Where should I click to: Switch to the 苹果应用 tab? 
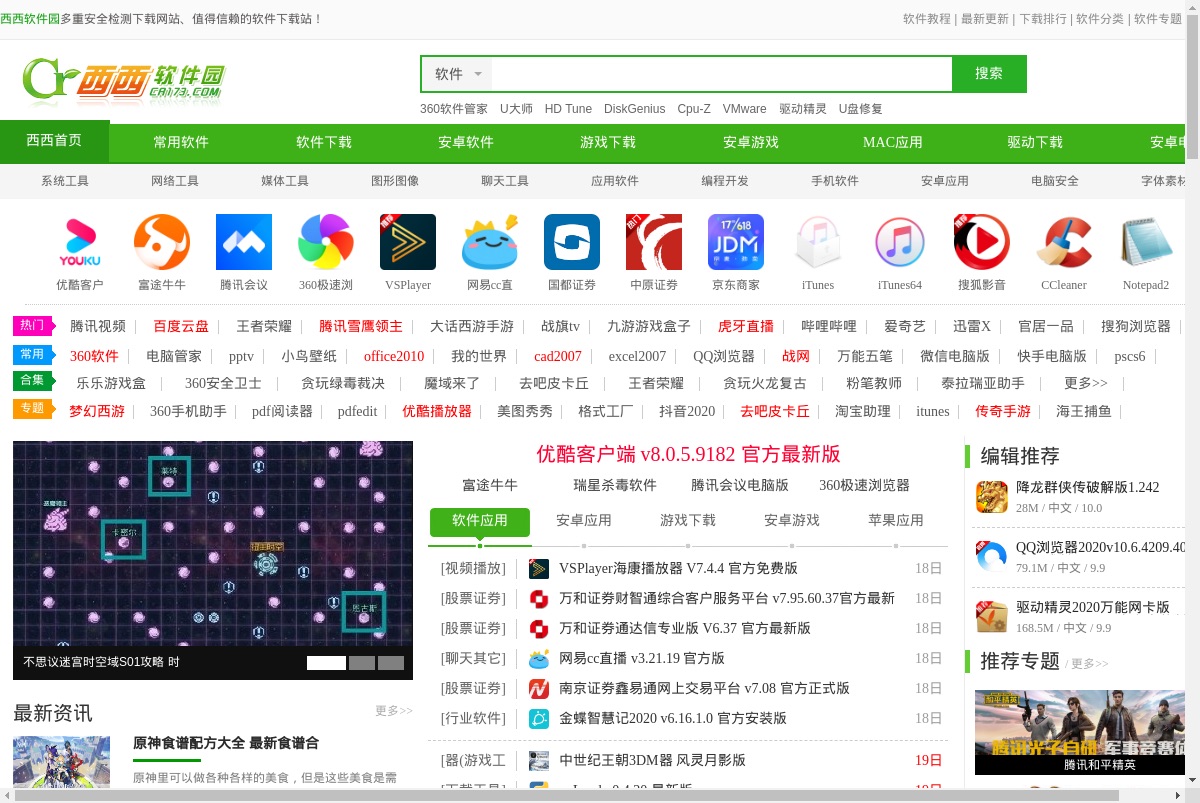click(896, 520)
